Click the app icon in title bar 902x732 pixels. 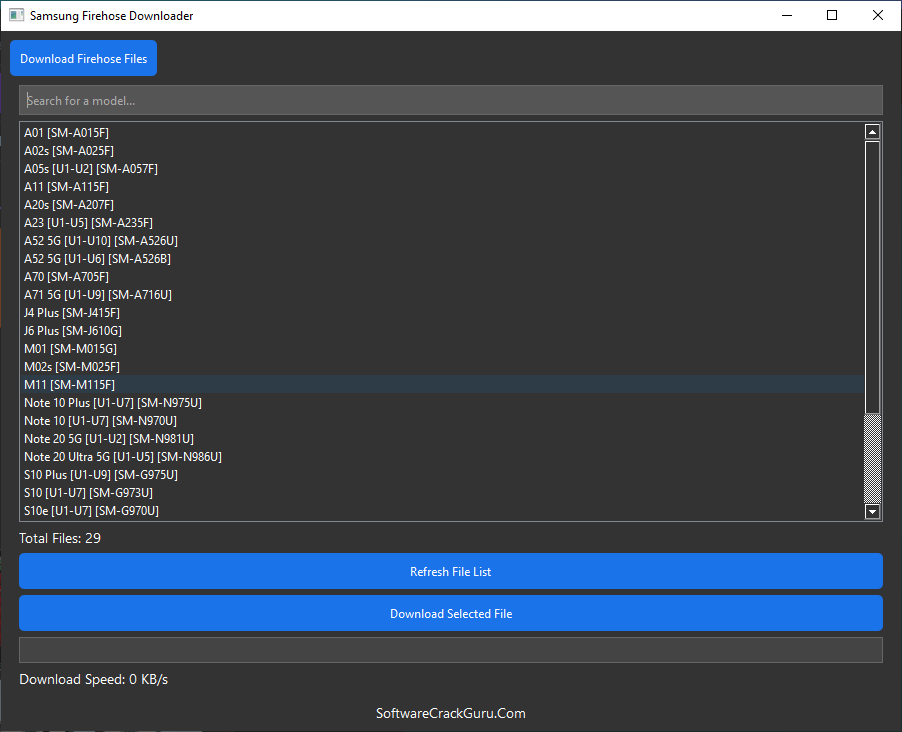point(16,16)
